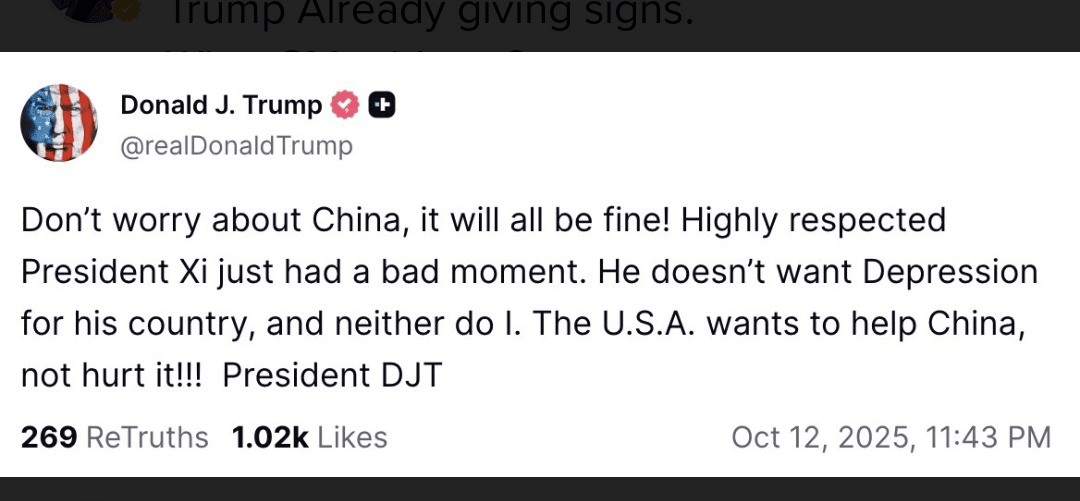This screenshot has width=1080, height=501.
Task: Open the Donald J. Trump display name
Action: coord(221,105)
